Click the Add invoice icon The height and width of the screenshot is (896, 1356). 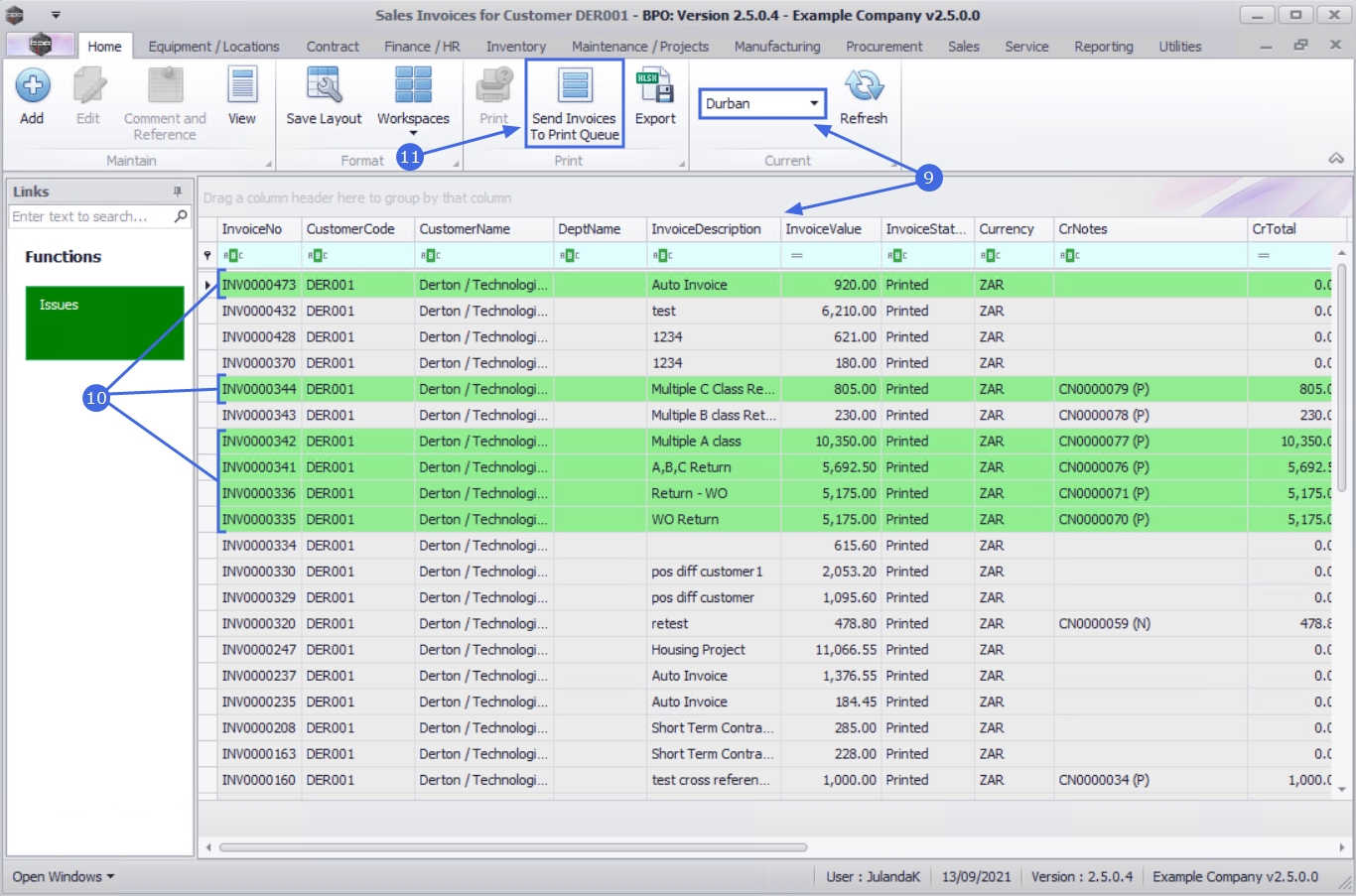click(32, 86)
